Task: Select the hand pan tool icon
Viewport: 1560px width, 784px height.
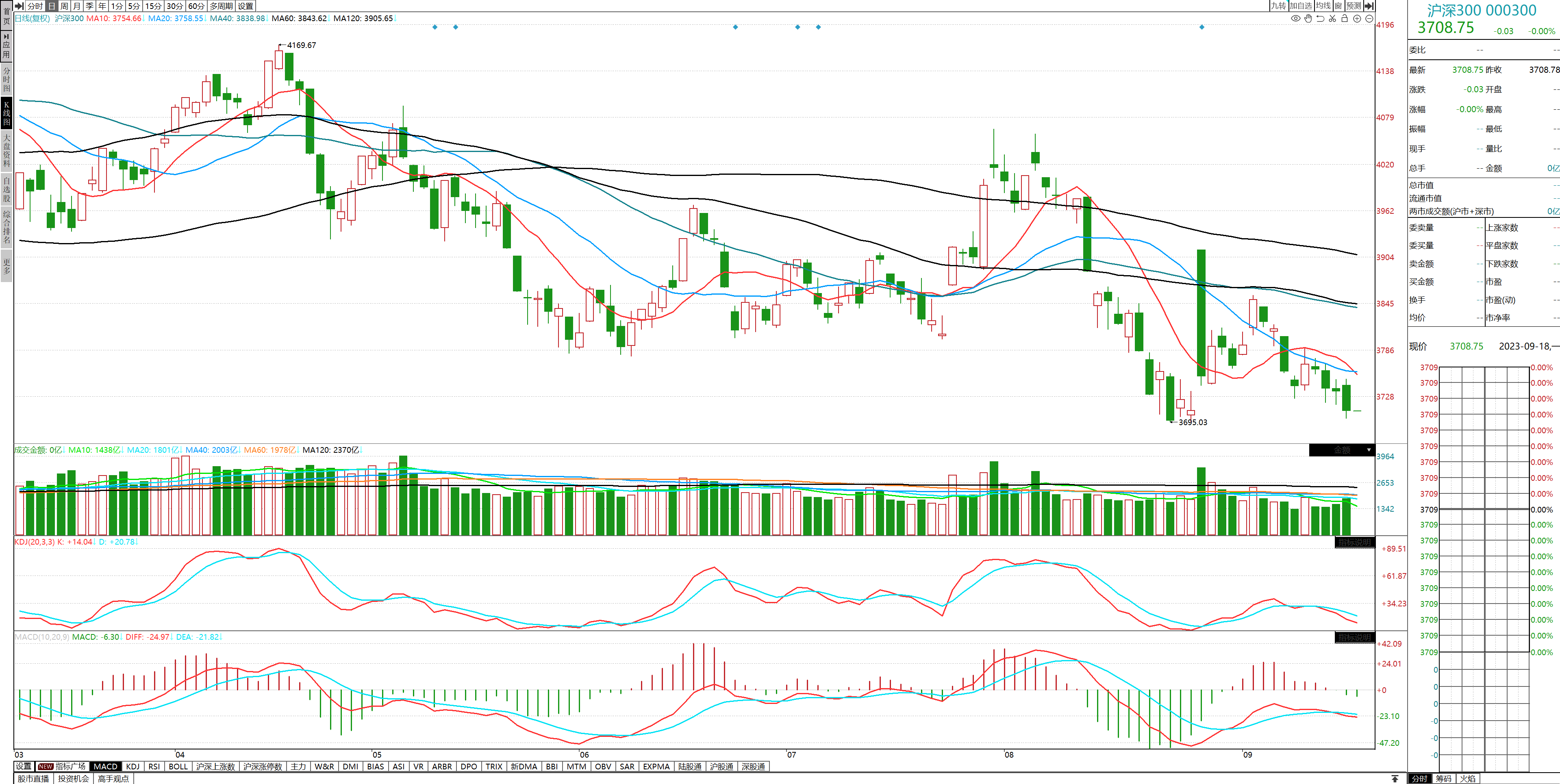Action: point(1308,18)
